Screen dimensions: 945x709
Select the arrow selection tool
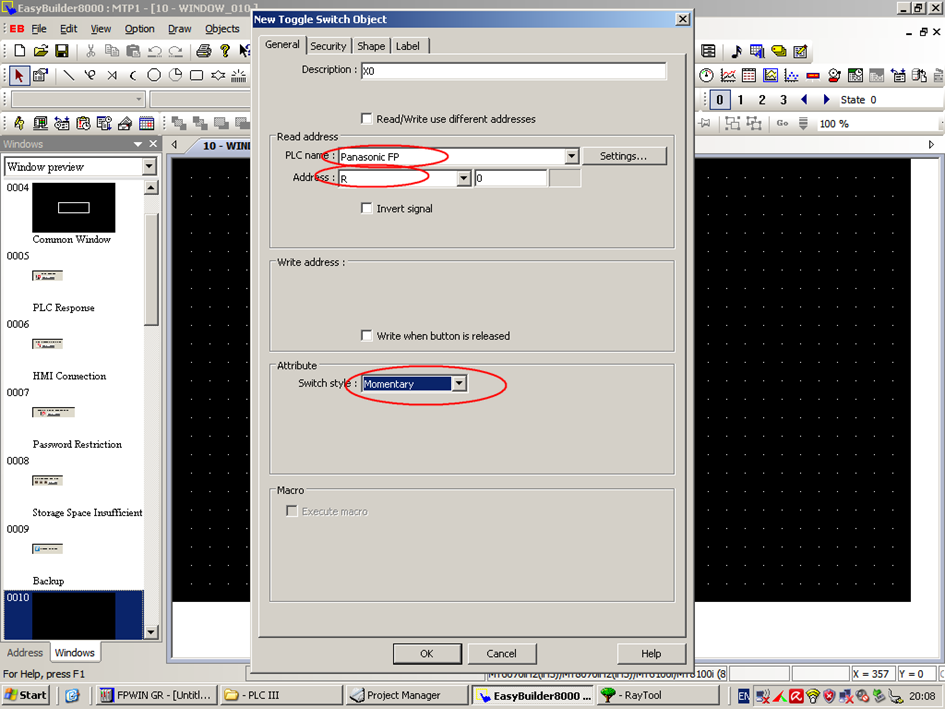19,75
